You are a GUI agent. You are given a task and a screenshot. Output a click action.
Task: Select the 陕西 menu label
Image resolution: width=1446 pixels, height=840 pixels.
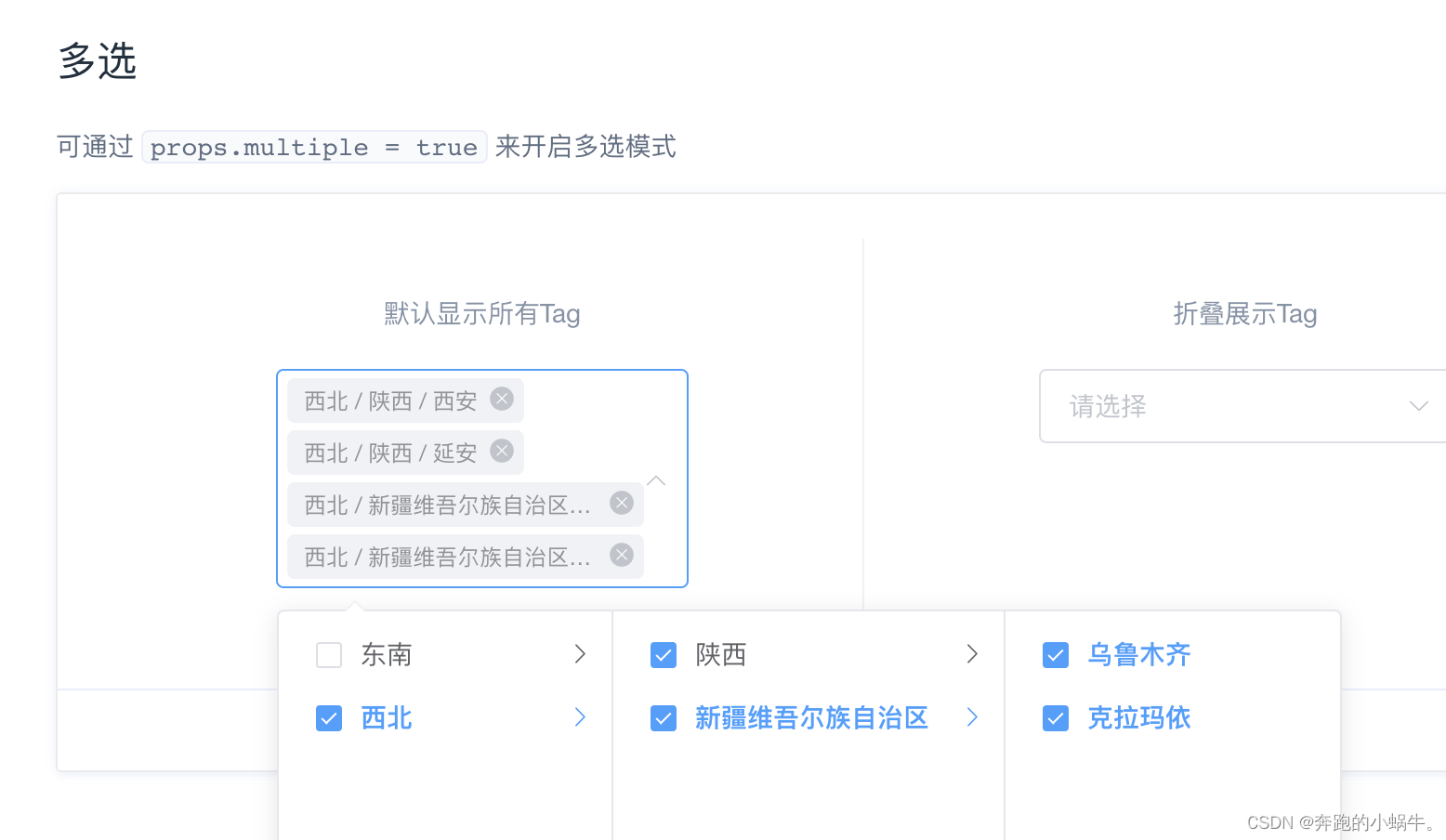point(721,655)
